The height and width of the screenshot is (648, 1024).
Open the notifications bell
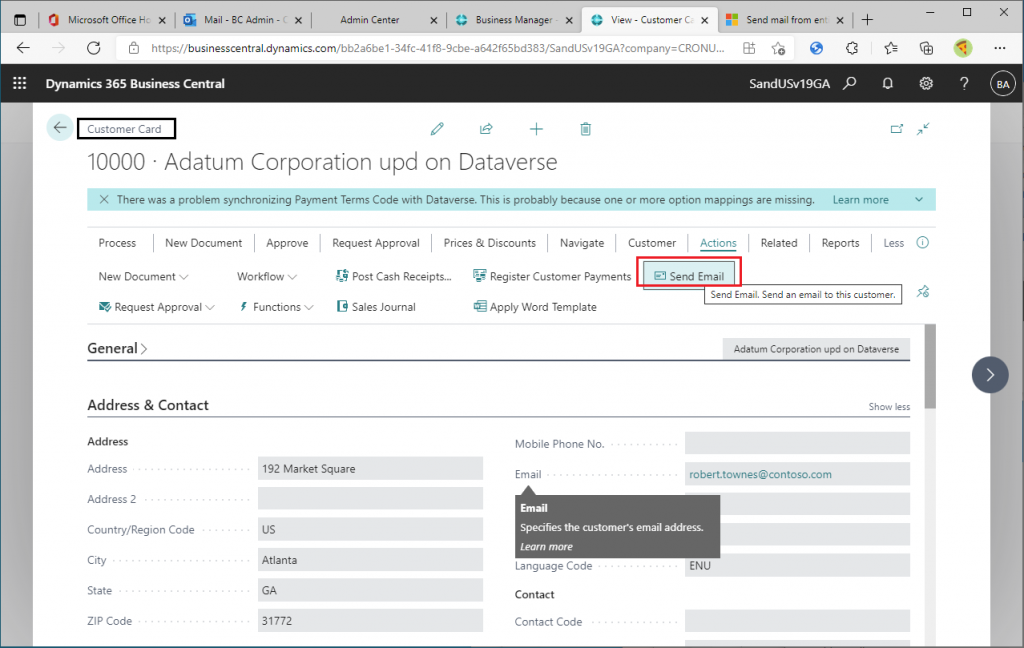point(888,84)
